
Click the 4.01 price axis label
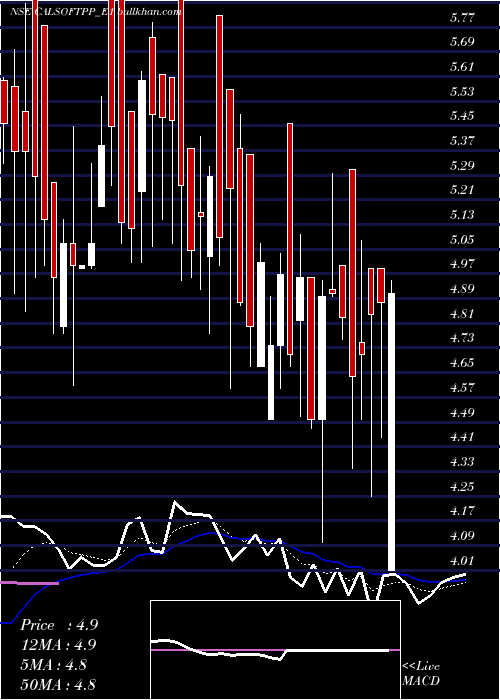click(462, 560)
